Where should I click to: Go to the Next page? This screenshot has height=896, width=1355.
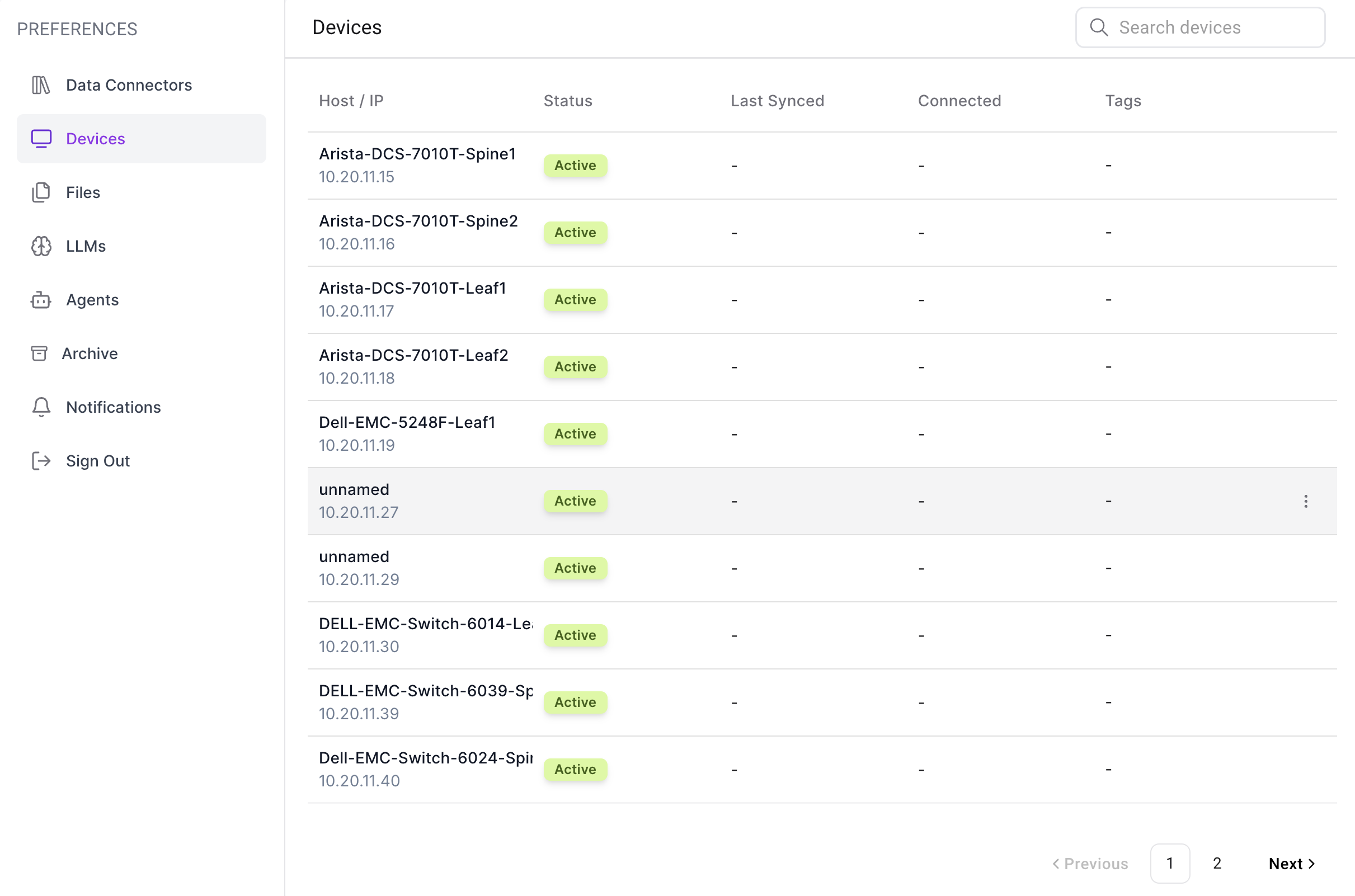[1292, 864]
